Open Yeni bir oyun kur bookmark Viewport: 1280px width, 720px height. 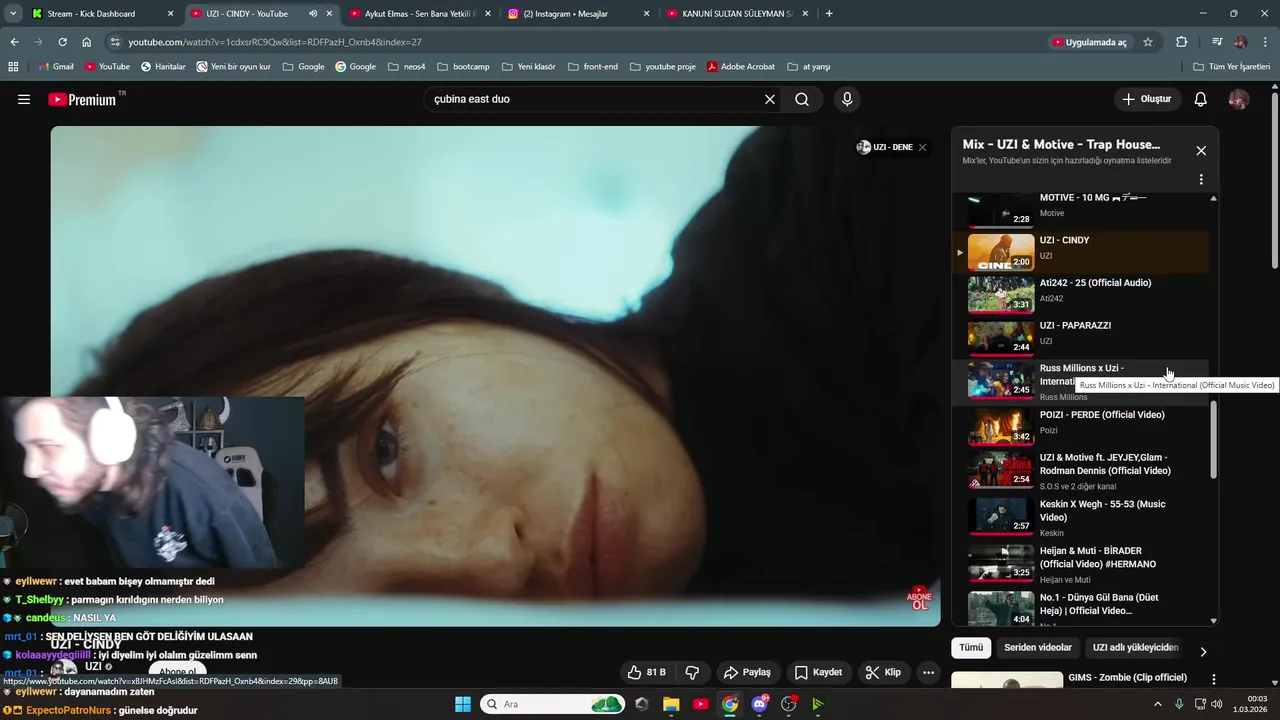pos(234,66)
